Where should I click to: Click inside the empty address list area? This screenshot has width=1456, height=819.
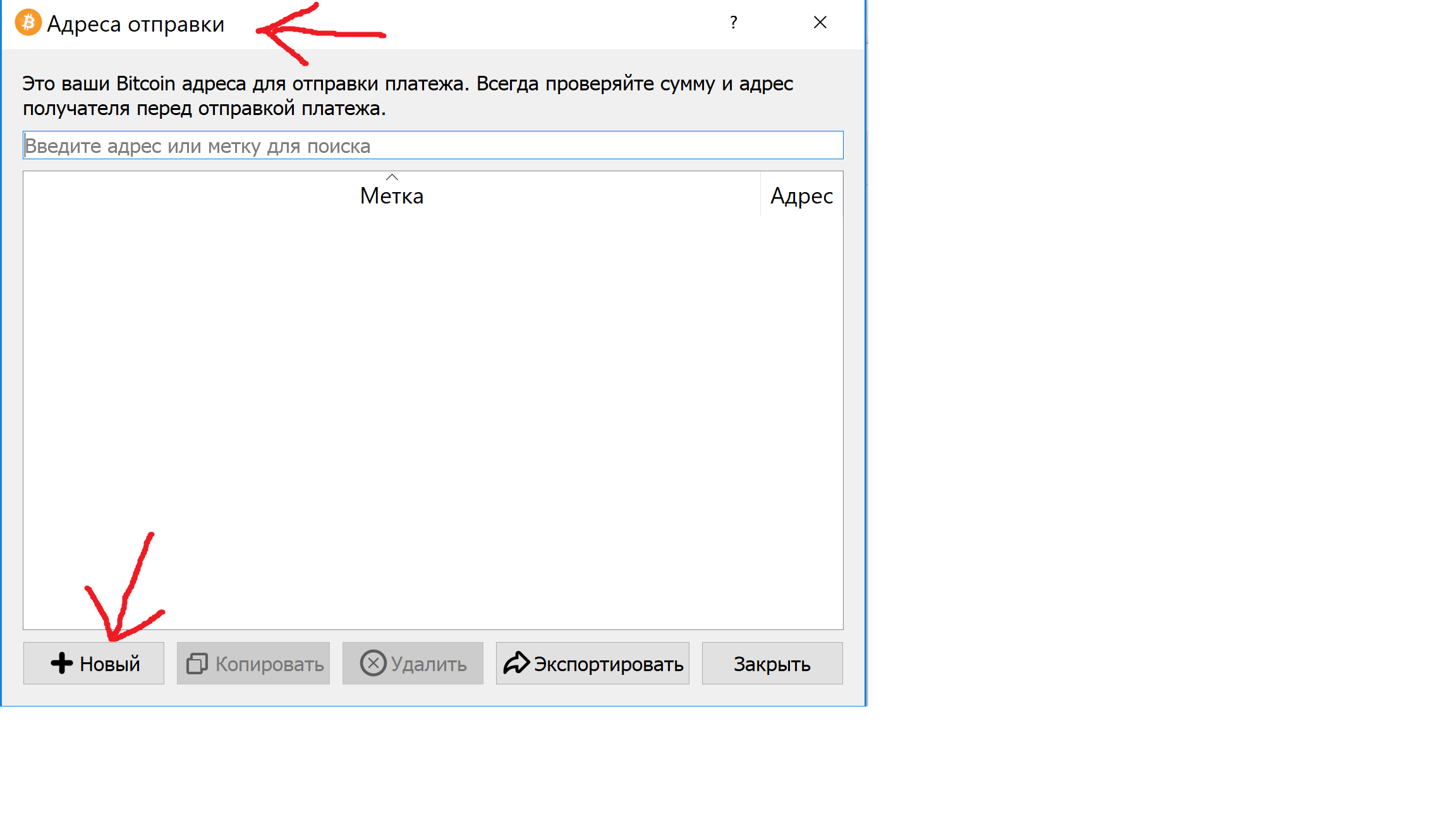[432, 417]
